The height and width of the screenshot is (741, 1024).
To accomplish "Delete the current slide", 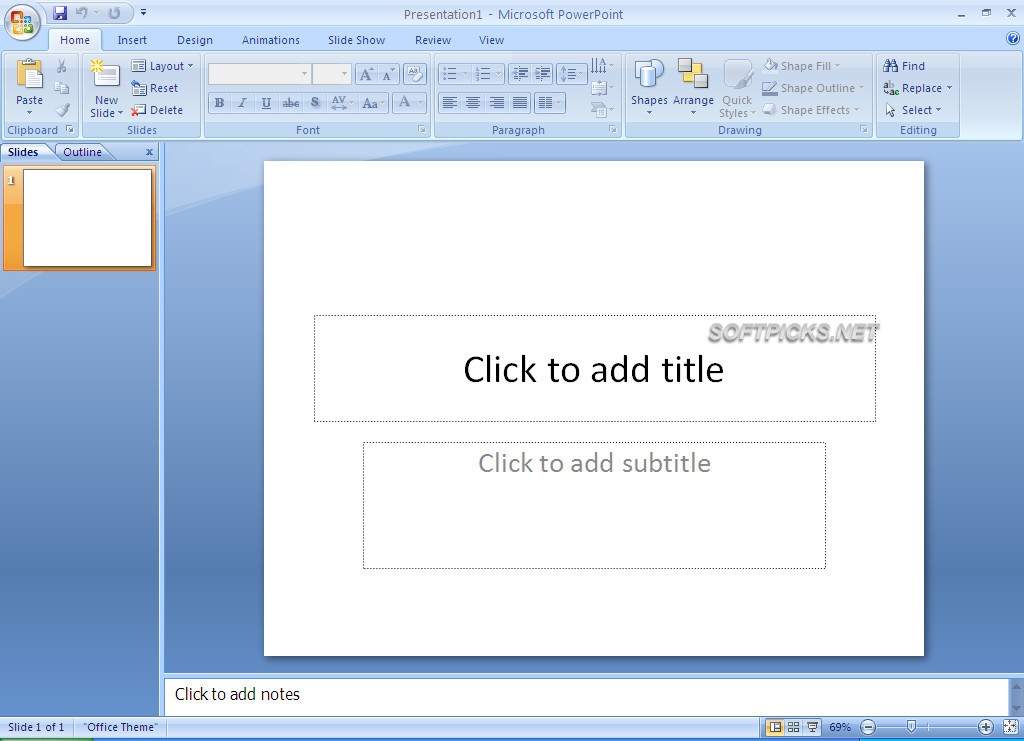I will (157, 110).
